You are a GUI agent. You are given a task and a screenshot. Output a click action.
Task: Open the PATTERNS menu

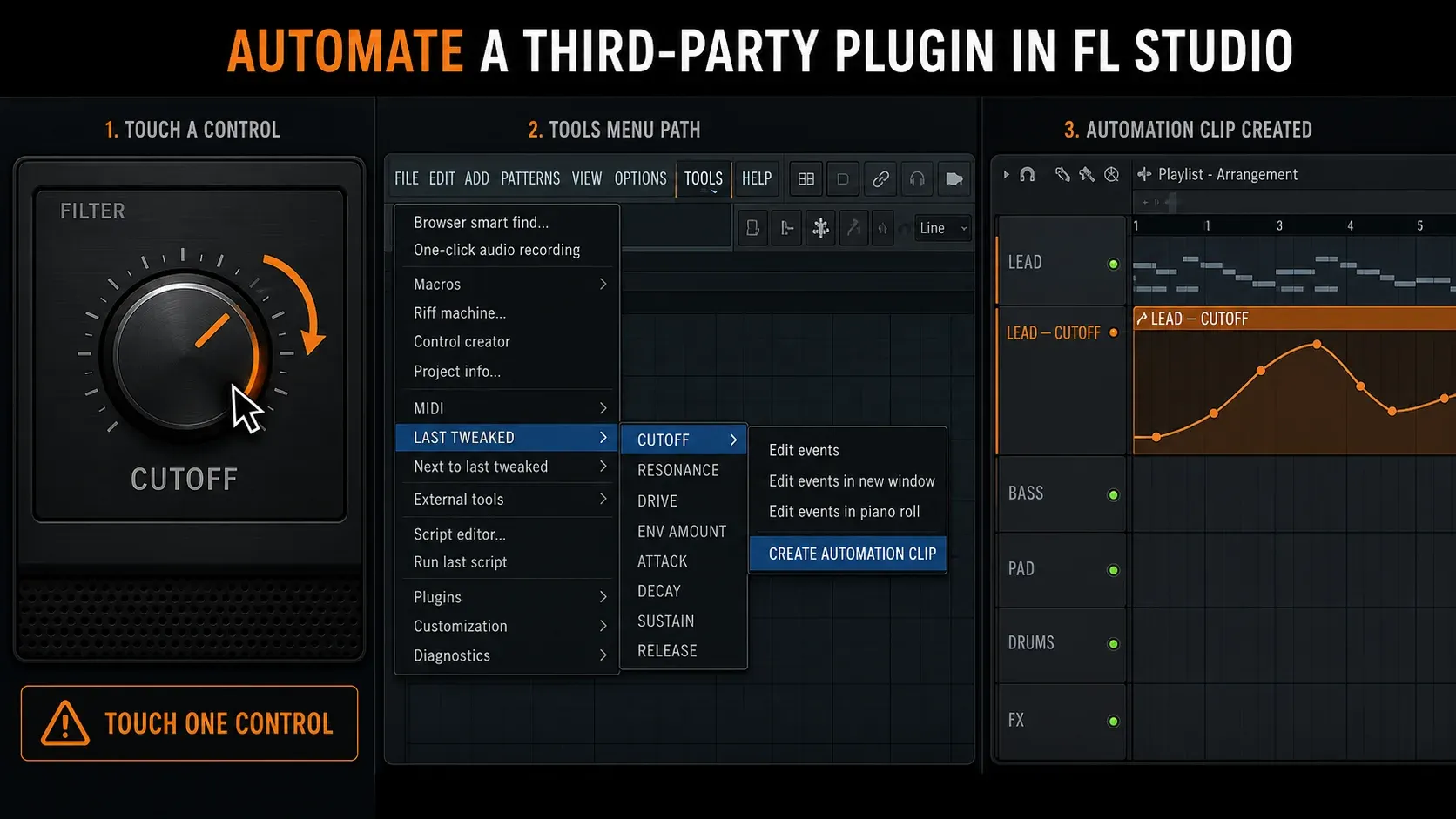coord(530,178)
